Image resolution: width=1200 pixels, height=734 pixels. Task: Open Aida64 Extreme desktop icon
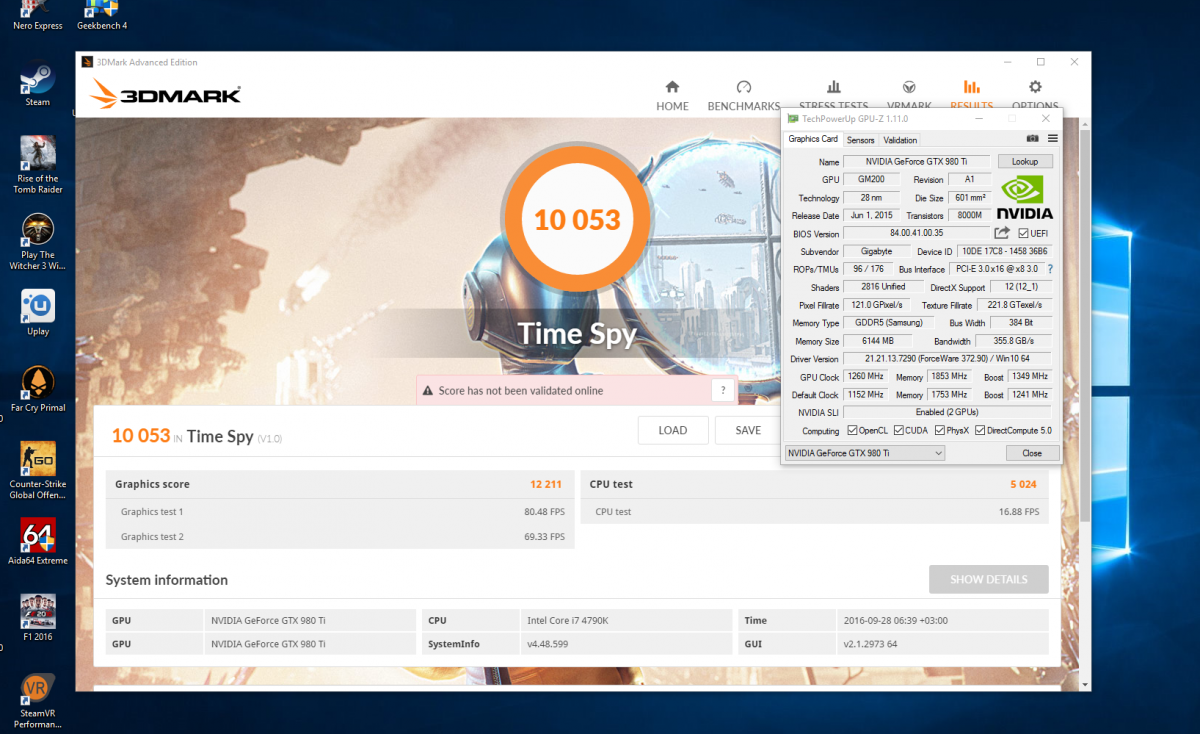point(38,542)
